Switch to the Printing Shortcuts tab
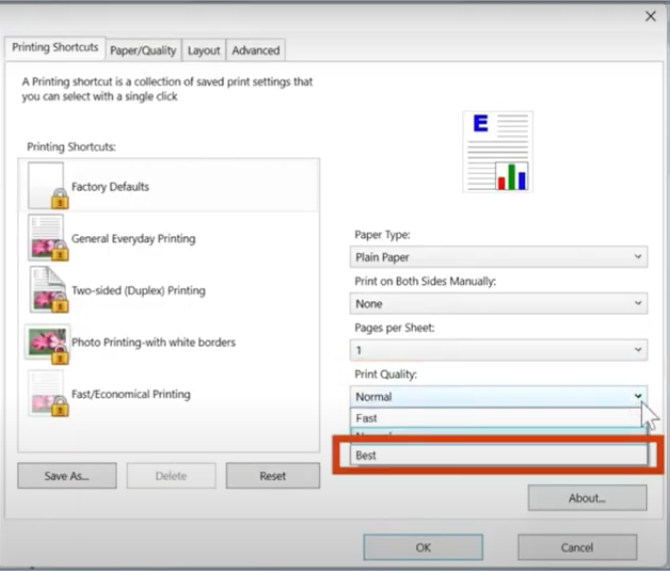 (55, 47)
